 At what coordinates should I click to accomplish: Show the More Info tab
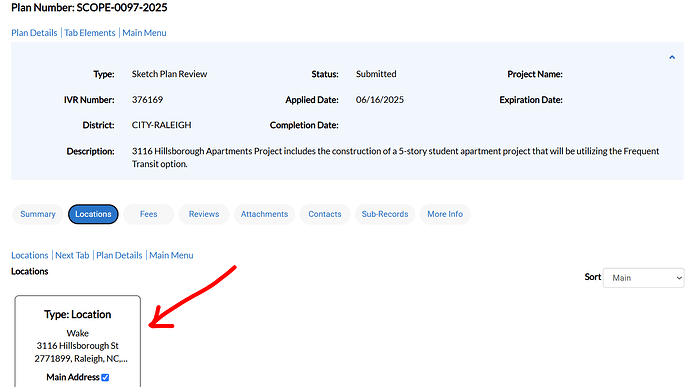(445, 214)
